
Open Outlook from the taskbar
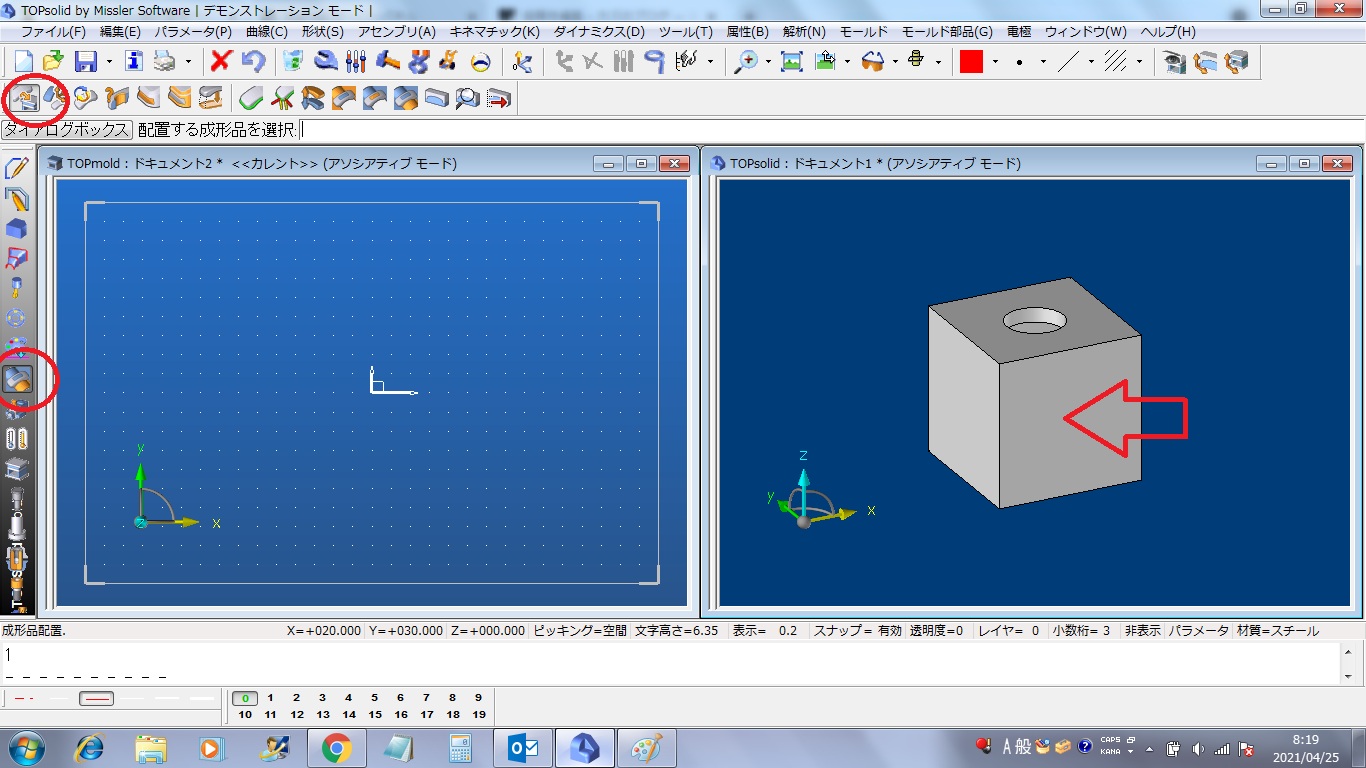coord(523,748)
